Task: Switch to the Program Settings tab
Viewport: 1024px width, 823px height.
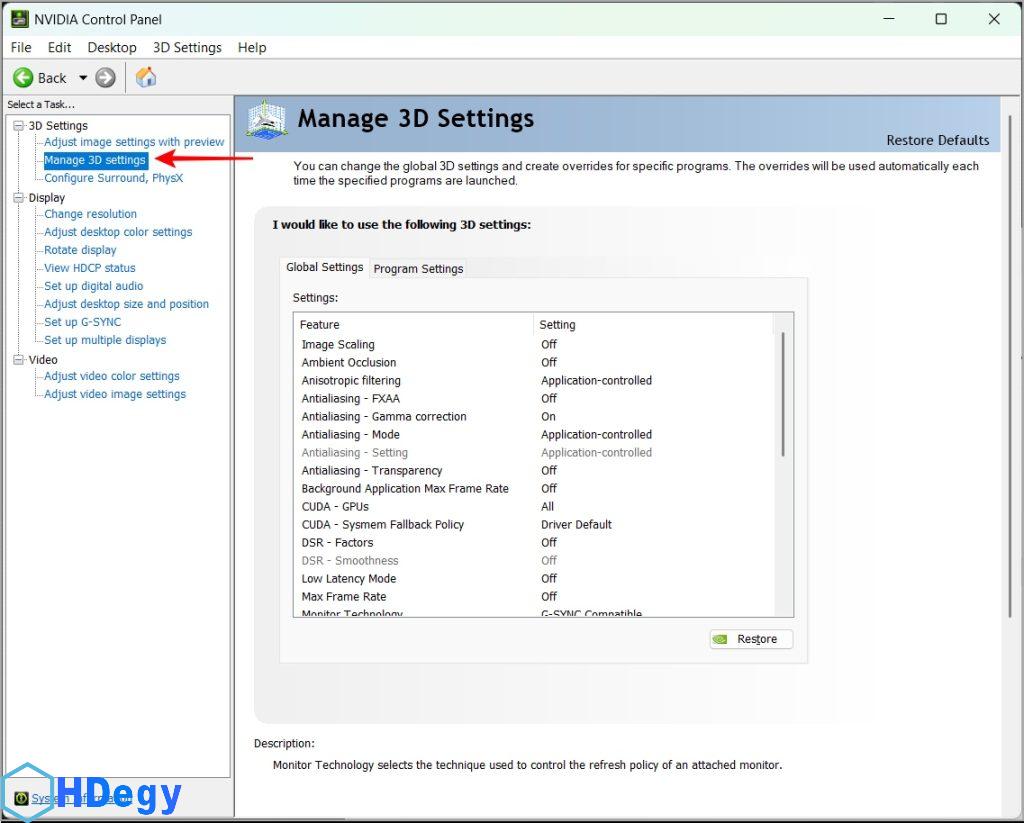Action: point(418,268)
